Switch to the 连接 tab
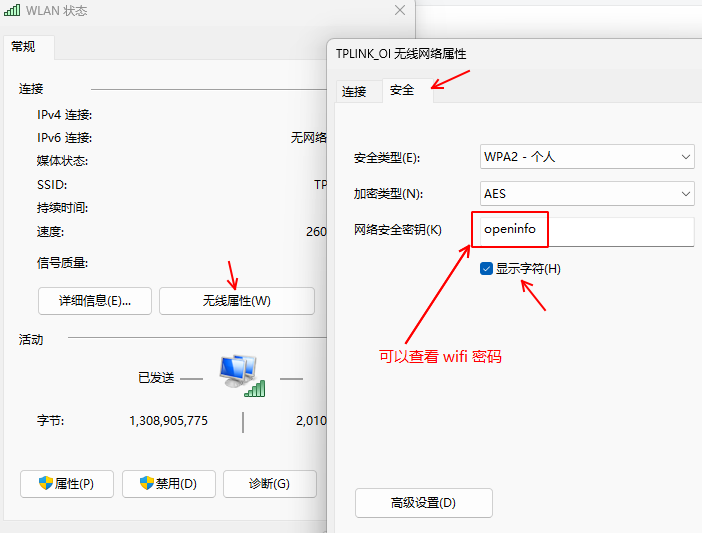 pos(355,91)
